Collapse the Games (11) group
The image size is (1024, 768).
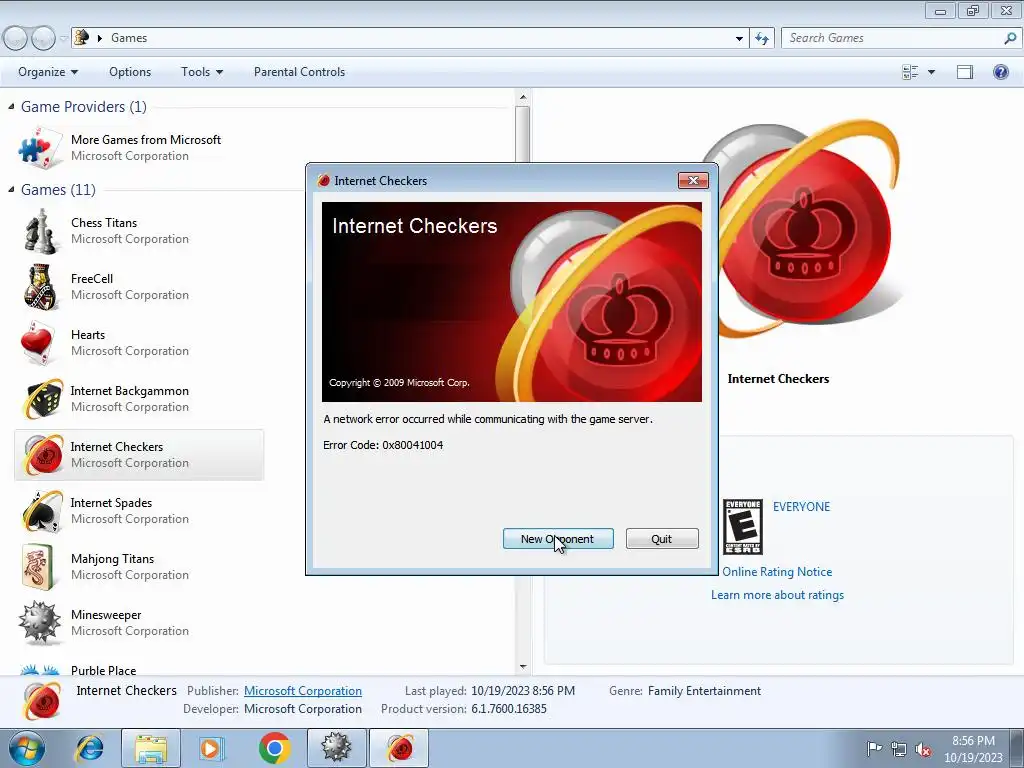click(11, 189)
